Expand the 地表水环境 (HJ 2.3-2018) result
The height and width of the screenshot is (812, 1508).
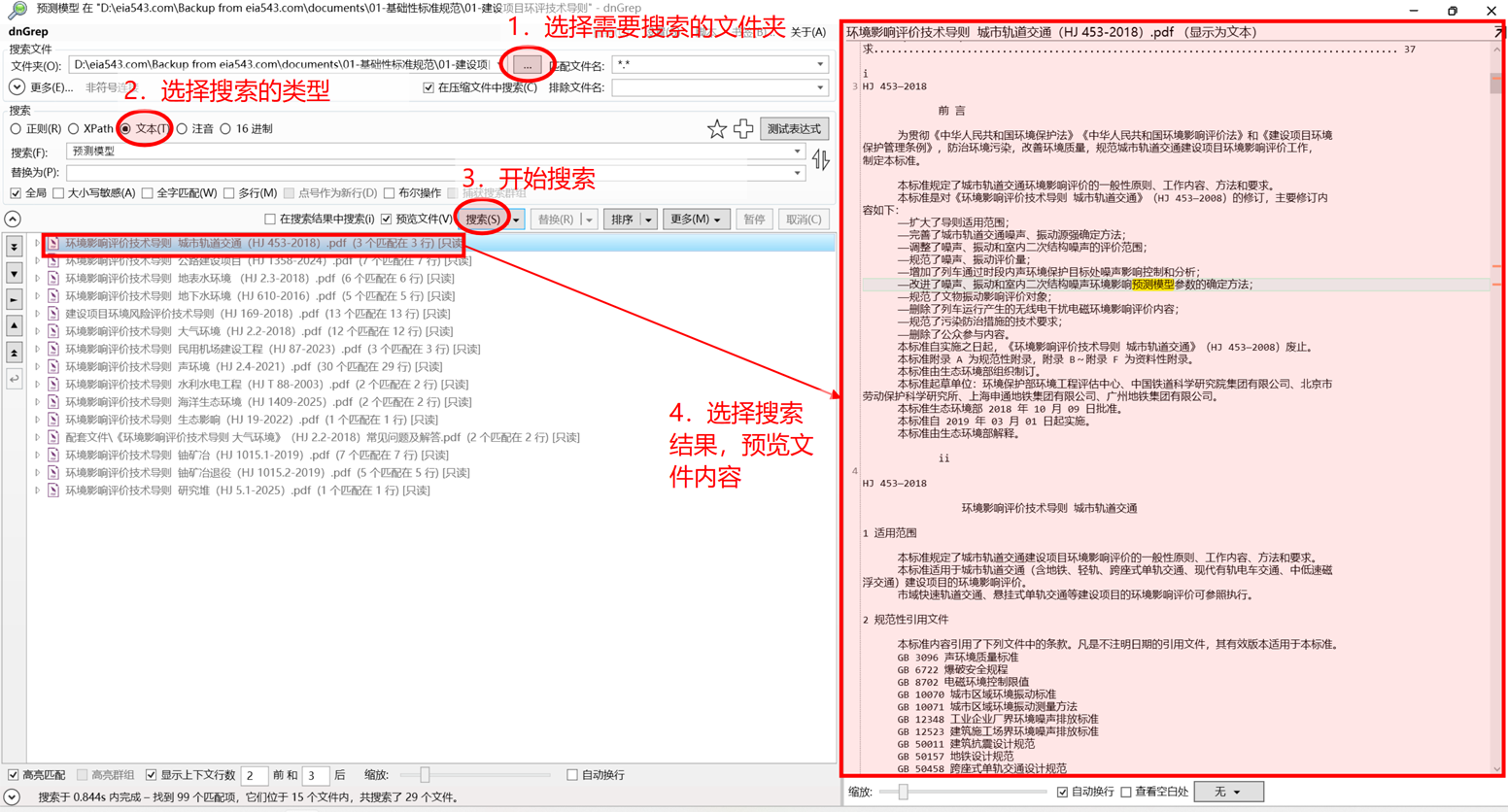coord(37,279)
